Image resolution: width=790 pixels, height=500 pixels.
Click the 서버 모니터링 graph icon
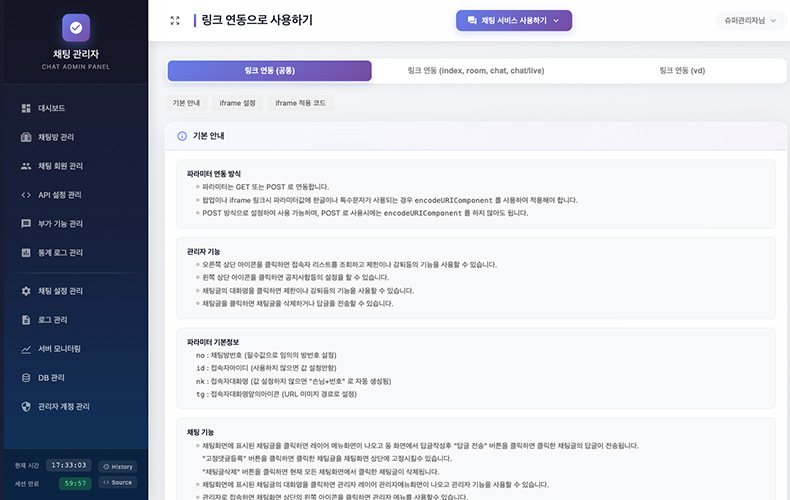click(x=26, y=349)
